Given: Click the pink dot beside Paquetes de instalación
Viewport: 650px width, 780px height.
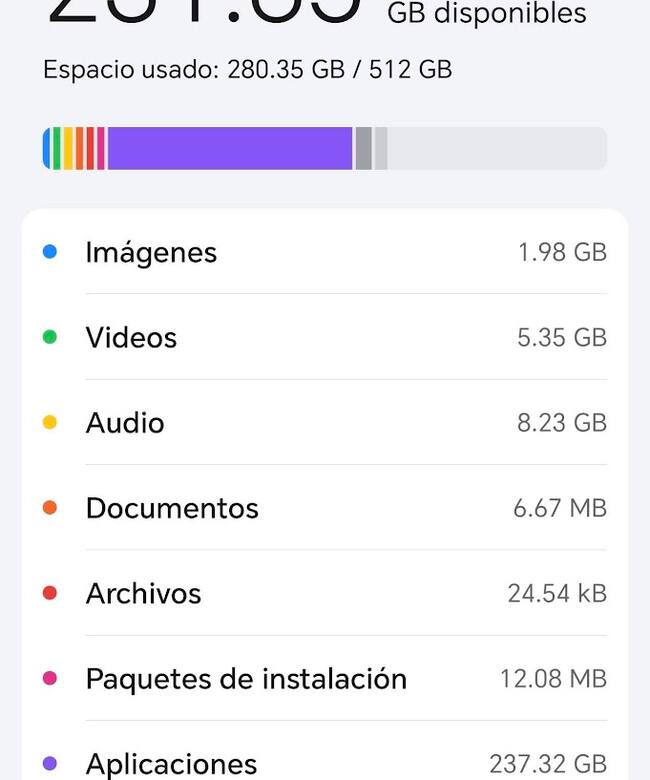Looking at the screenshot, I should coord(49,679).
